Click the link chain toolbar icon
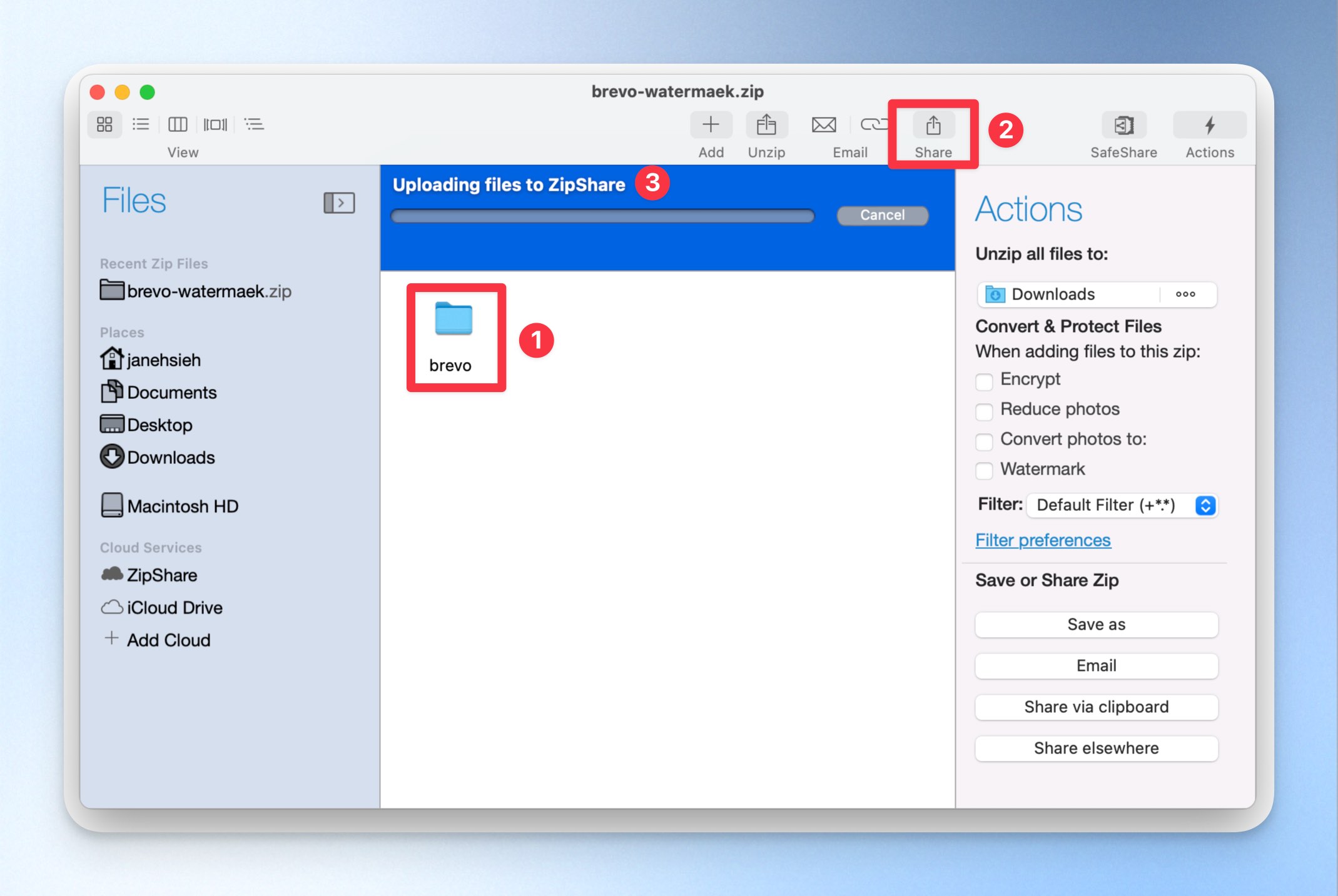The width and height of the screenshot is (1338, 896). (873, 124)
